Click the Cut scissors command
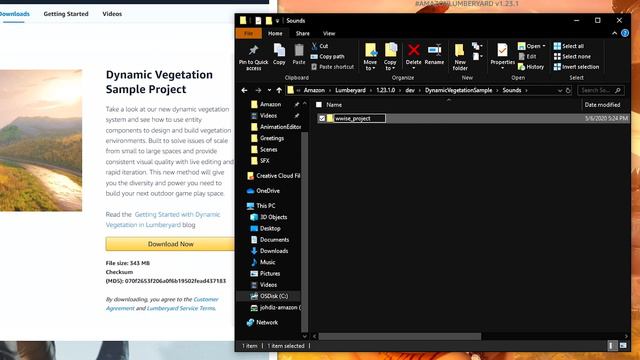The height and width of the screenshot is (360, 640). (x=320, y=46)
